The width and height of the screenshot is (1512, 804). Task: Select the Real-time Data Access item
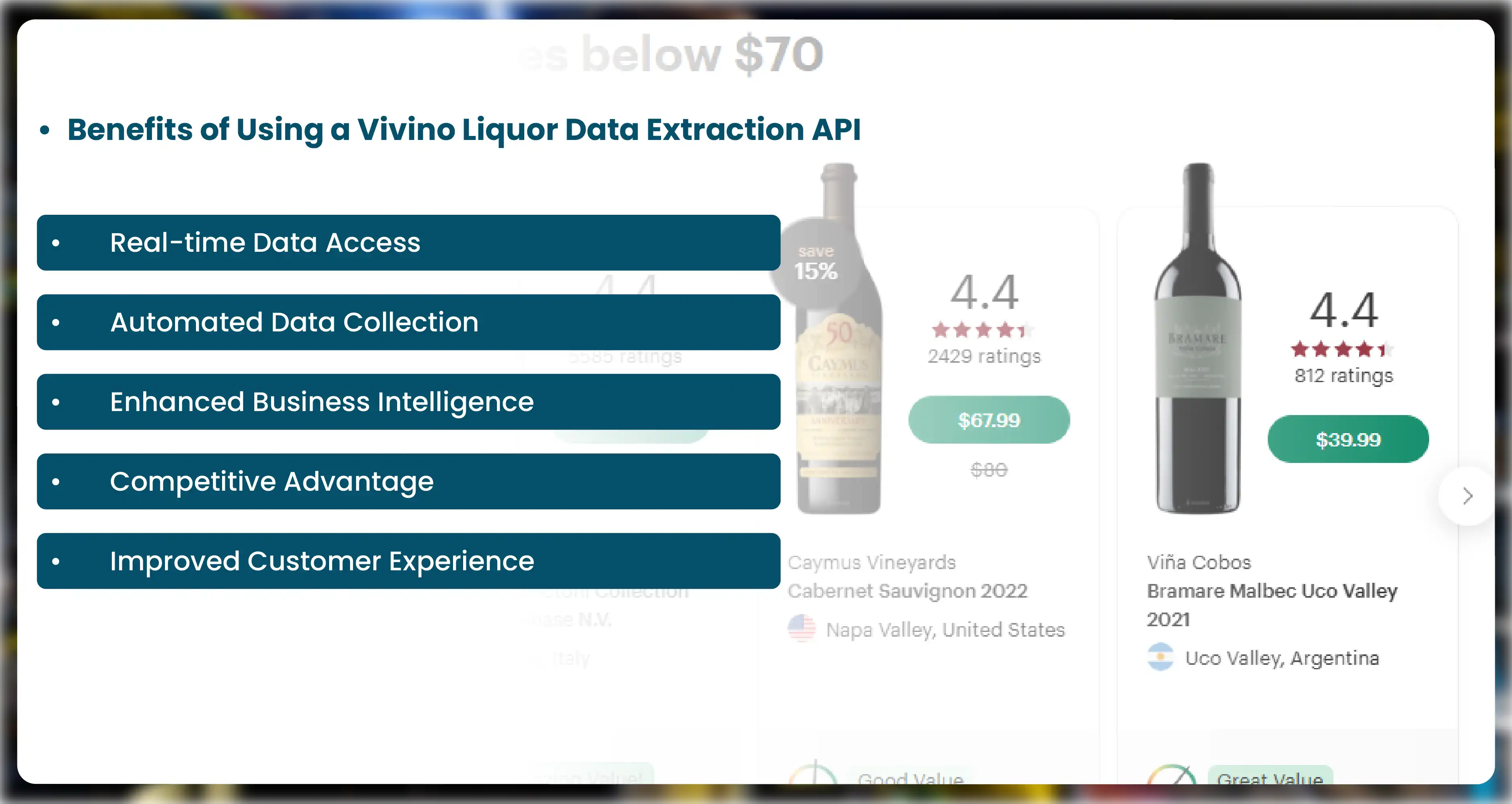click(x=408, y=243)
